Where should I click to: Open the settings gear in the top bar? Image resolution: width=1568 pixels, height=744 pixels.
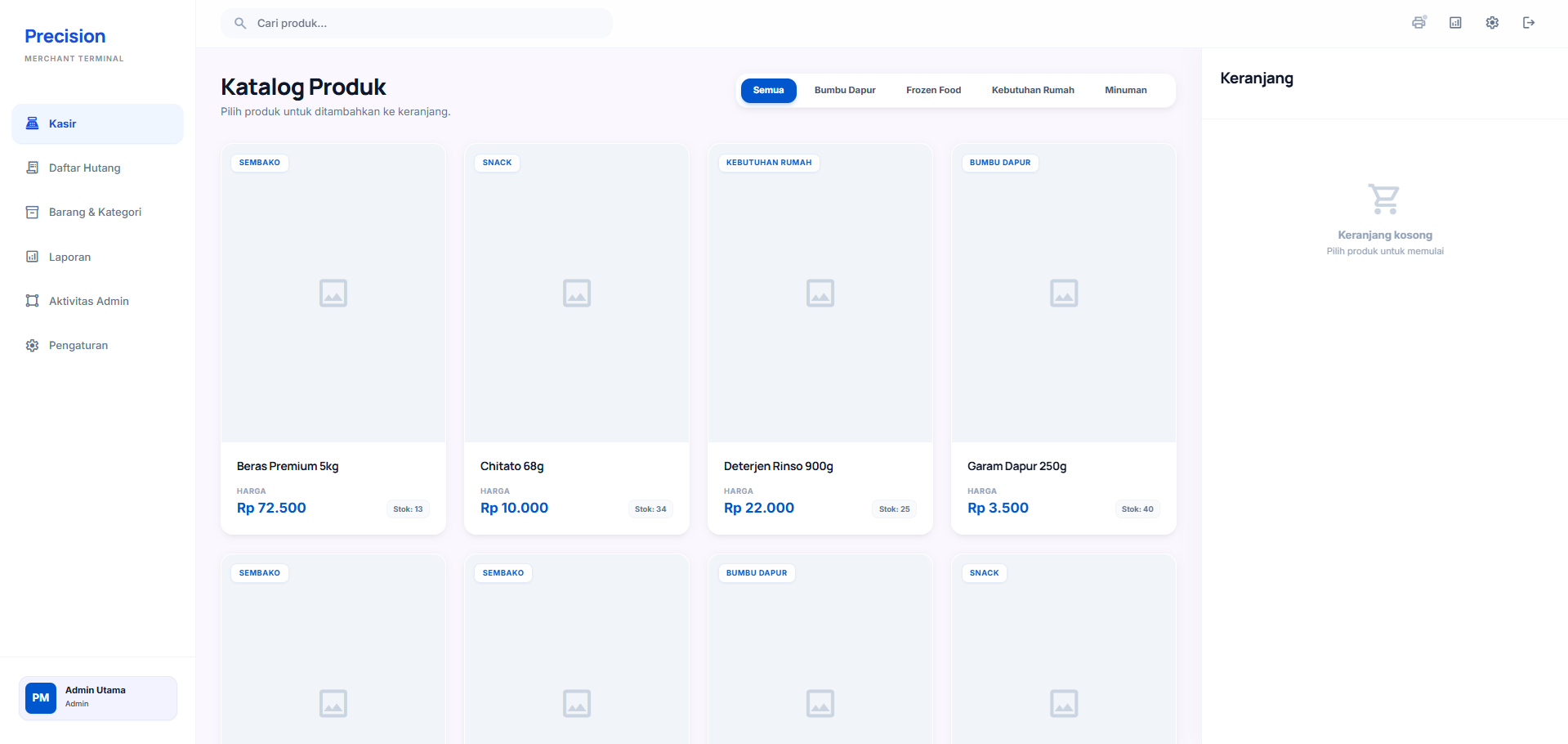click(x=1492, y=23)
